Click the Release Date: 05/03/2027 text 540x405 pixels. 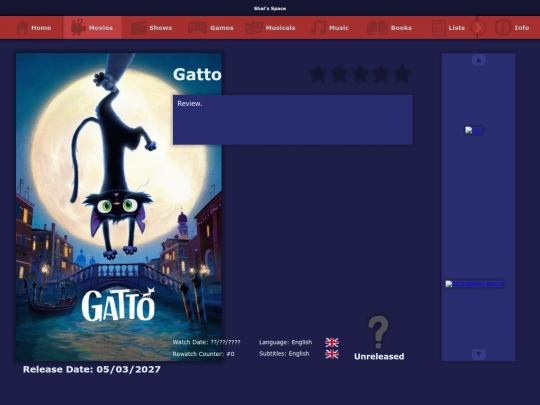(92, 370)
